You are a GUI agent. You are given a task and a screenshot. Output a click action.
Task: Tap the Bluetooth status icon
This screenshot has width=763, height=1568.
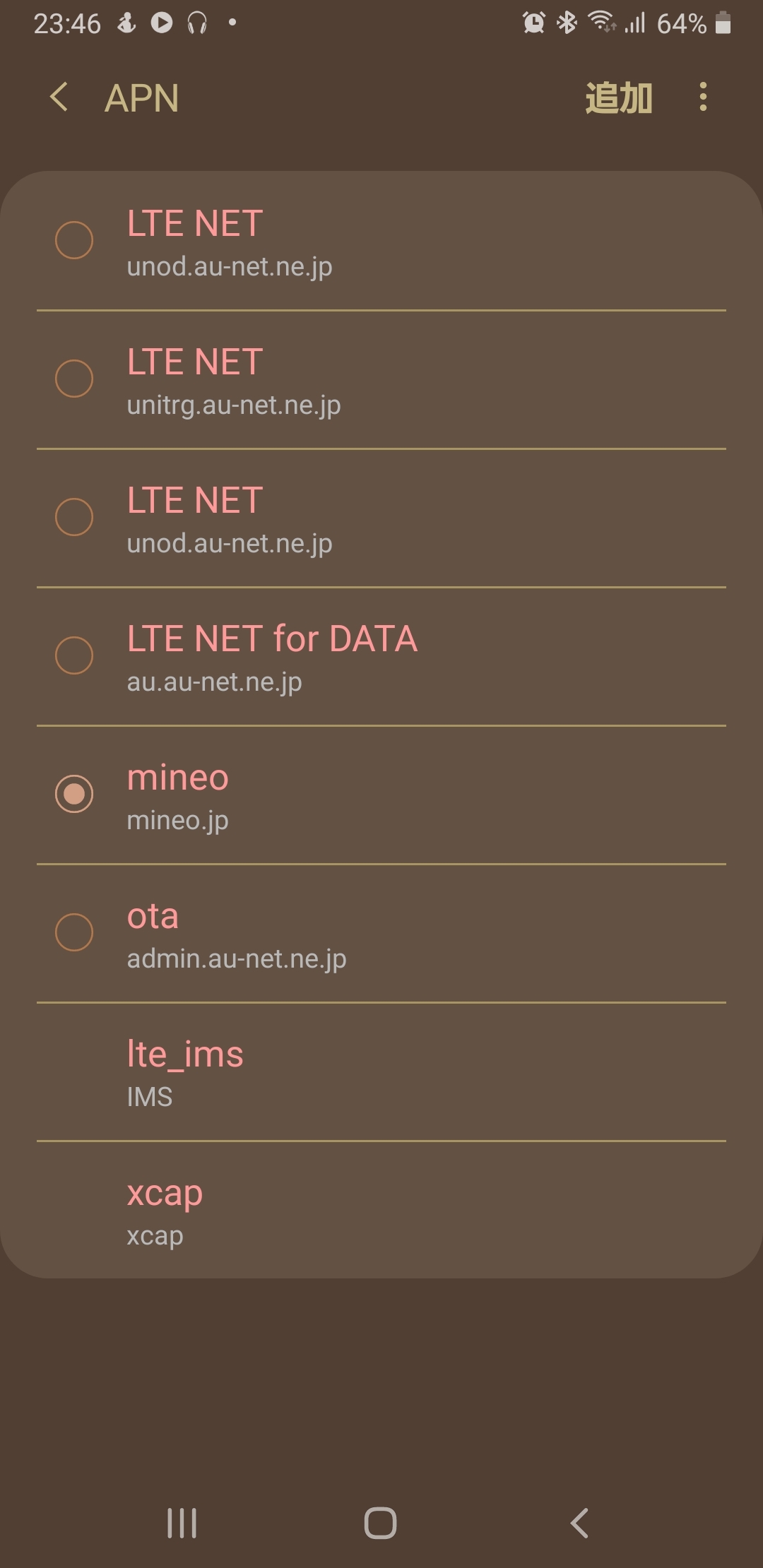567,23
